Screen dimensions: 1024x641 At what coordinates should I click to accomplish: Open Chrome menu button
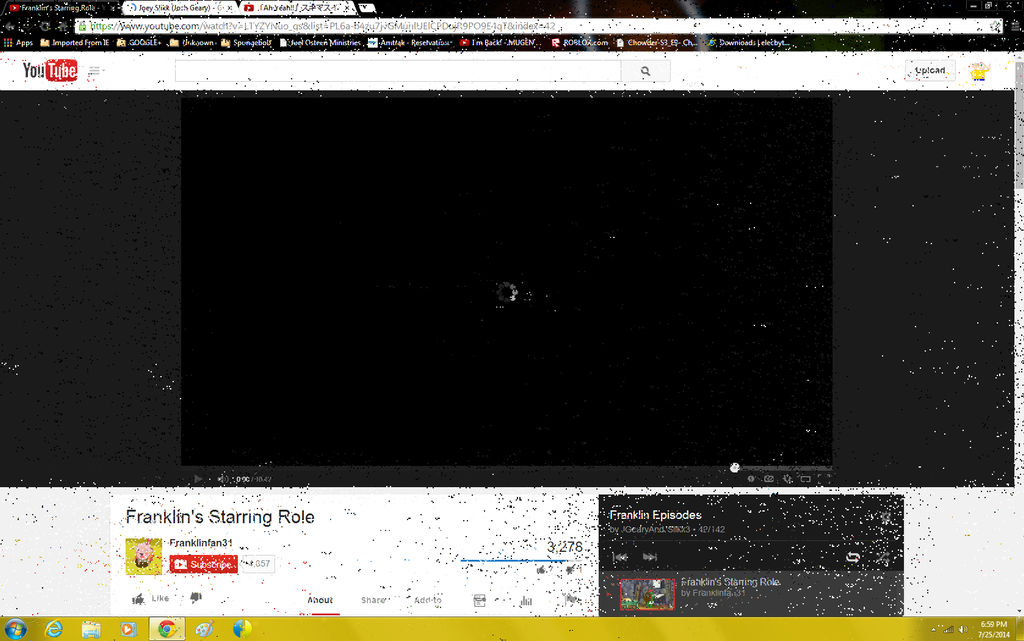[x=1015, y=26]
